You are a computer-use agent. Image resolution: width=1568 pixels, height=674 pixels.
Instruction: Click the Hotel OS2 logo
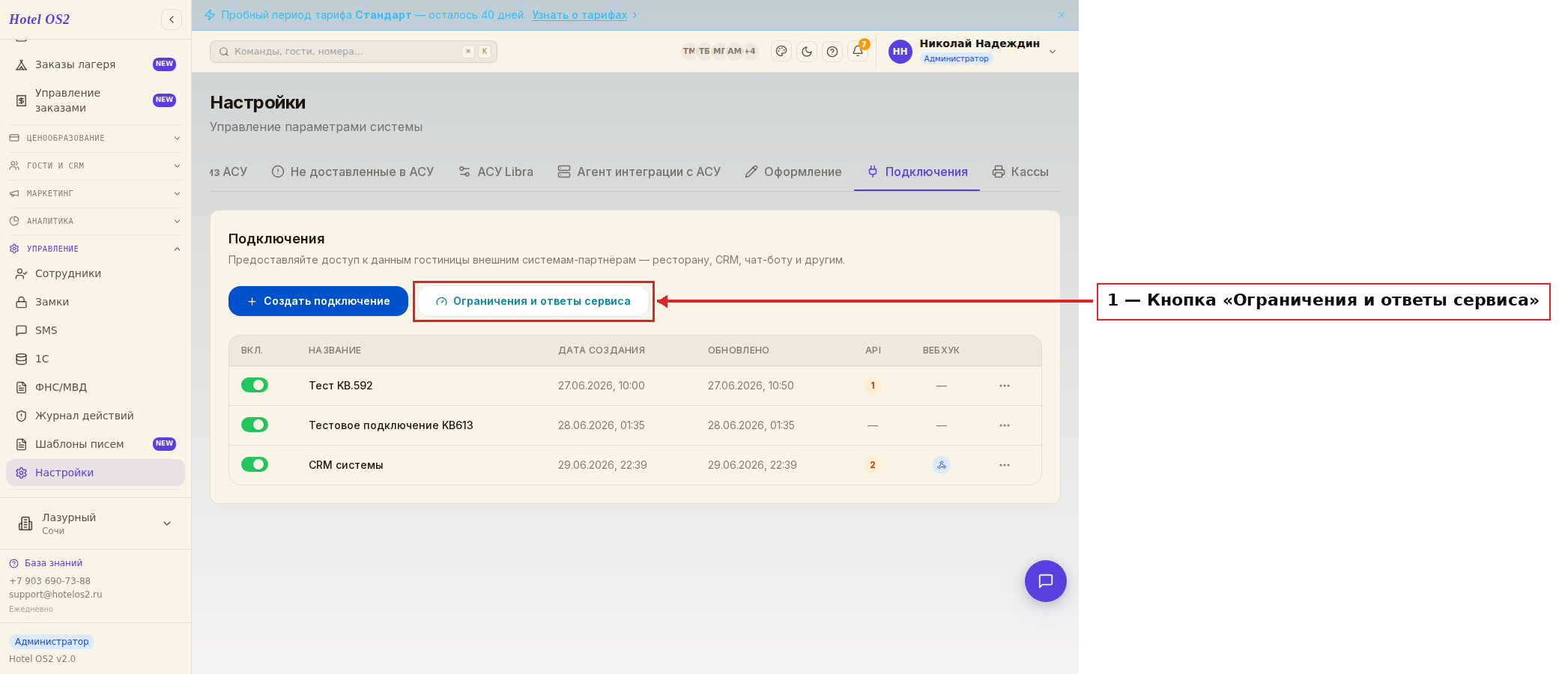tap(39, 19)
